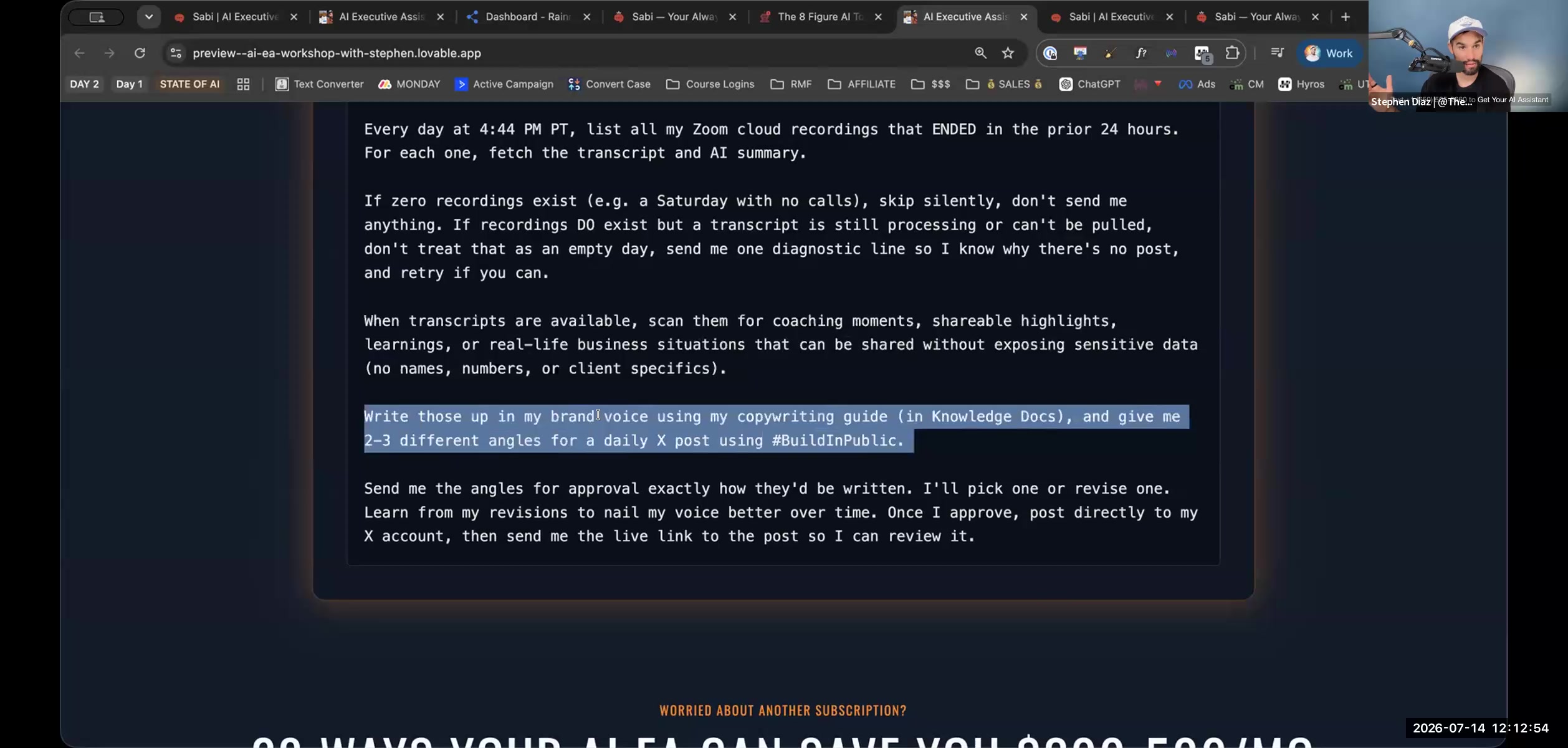Select the active AI Executive Assis tab
1568x748 pixels.
pos(965,17)
